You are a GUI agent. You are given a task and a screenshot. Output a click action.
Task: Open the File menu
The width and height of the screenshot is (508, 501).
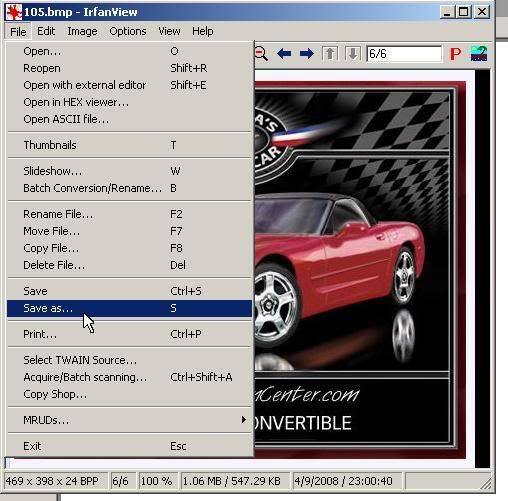click(18, 32)
